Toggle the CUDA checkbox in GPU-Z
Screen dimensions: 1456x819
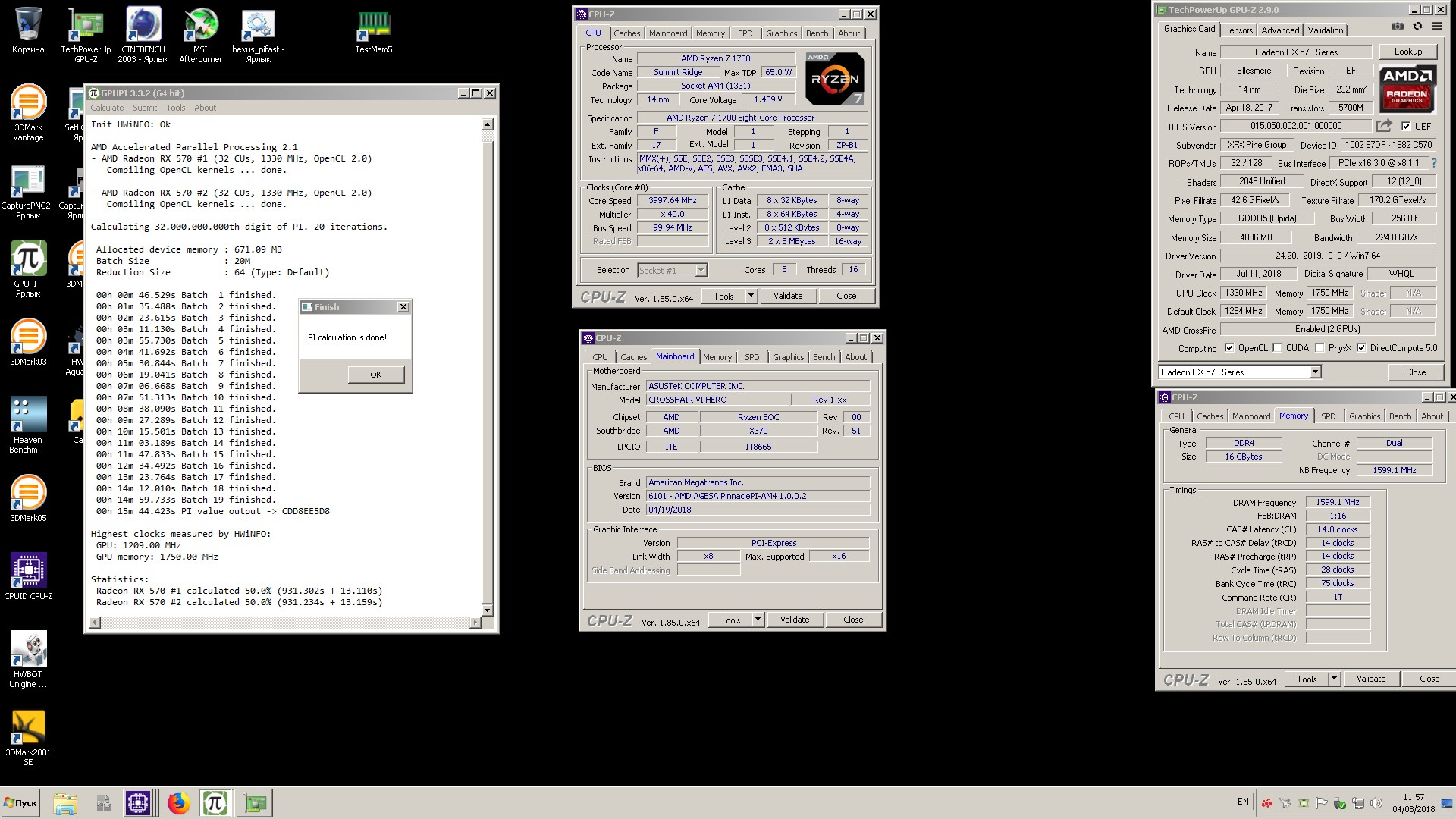1278,348
